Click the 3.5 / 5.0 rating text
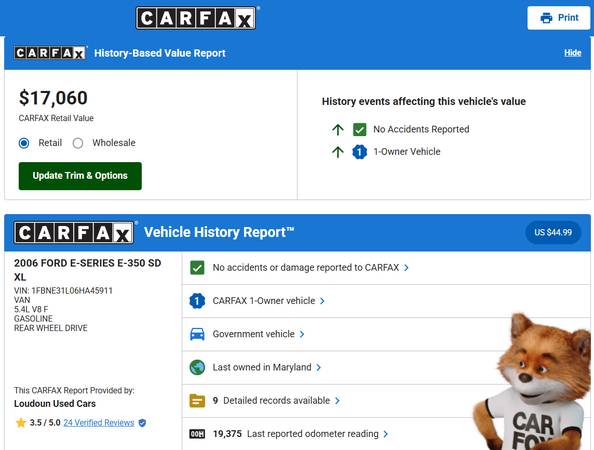 45,423
